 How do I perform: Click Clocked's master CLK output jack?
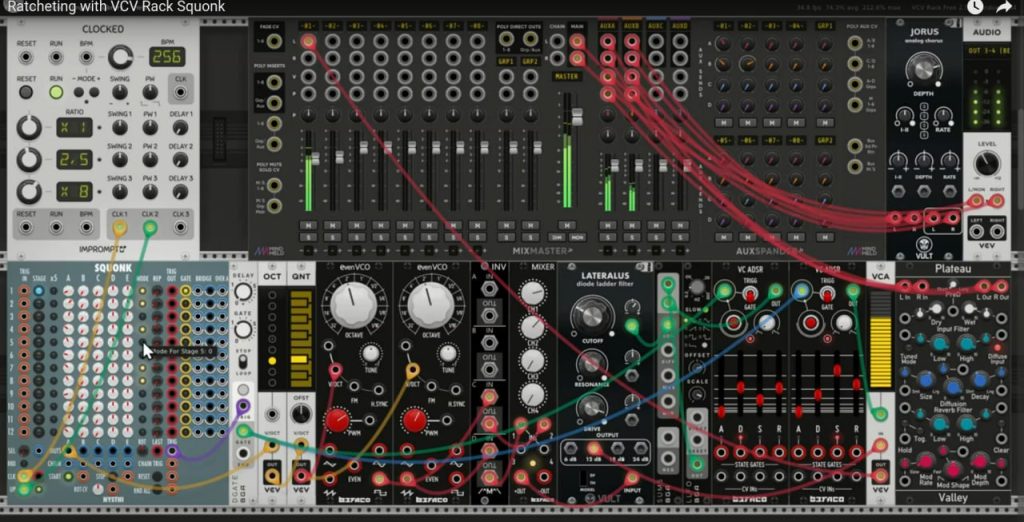[180, 92]
